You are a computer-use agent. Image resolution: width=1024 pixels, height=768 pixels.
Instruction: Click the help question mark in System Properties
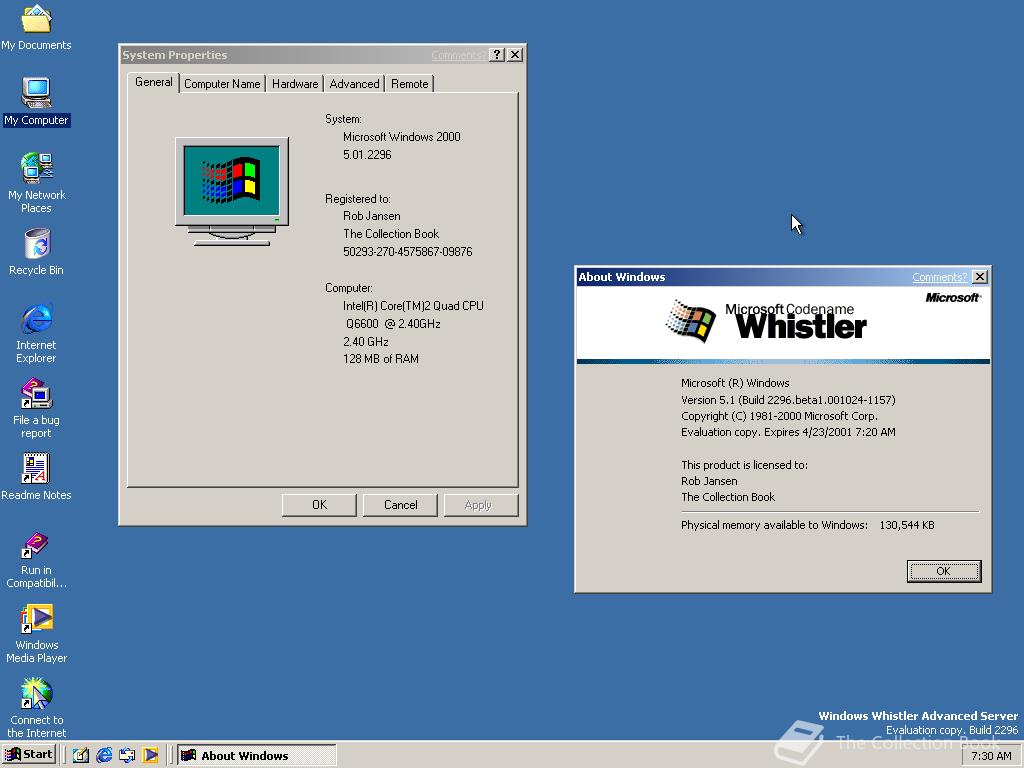[x=497, y=55]
